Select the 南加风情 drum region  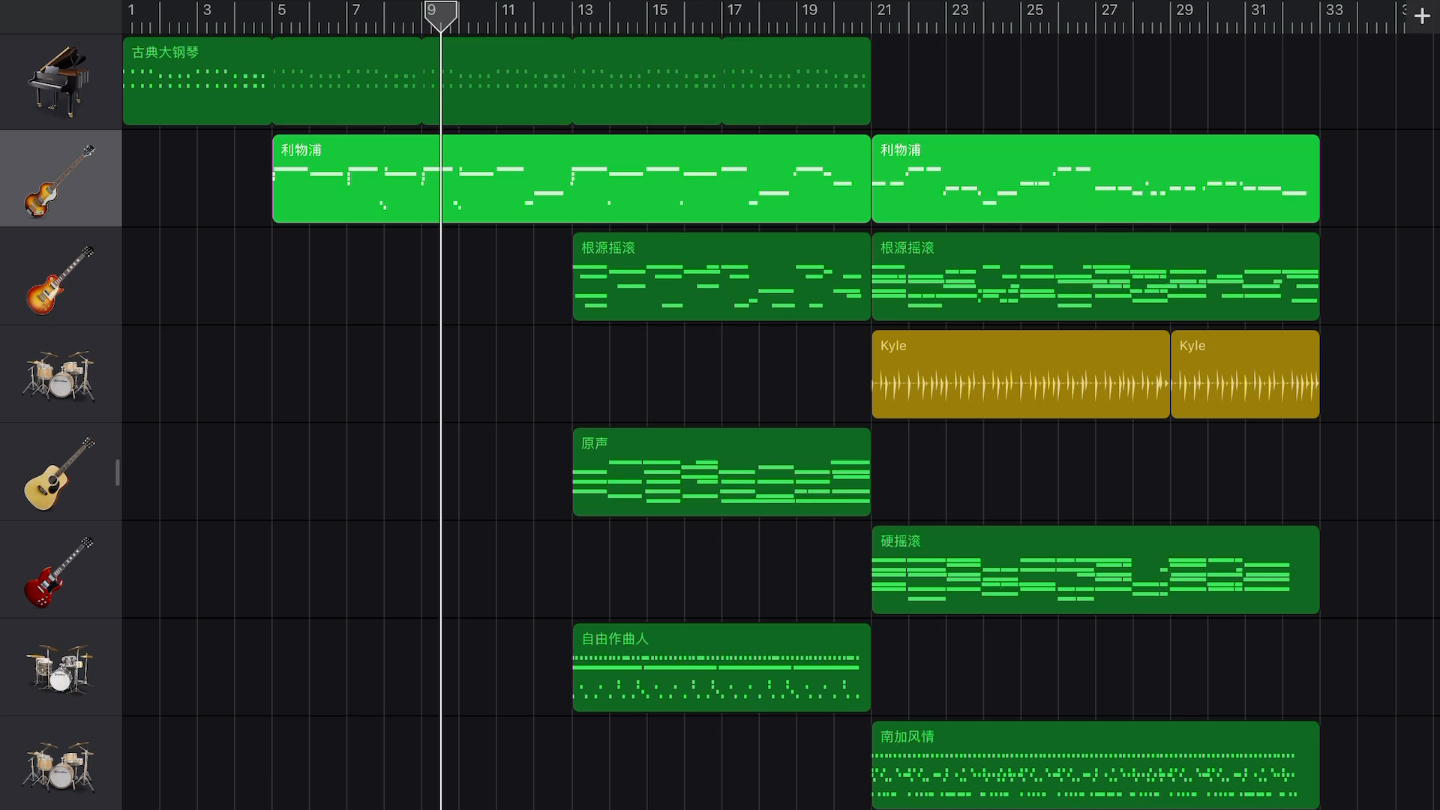[x=1095, y=765]
